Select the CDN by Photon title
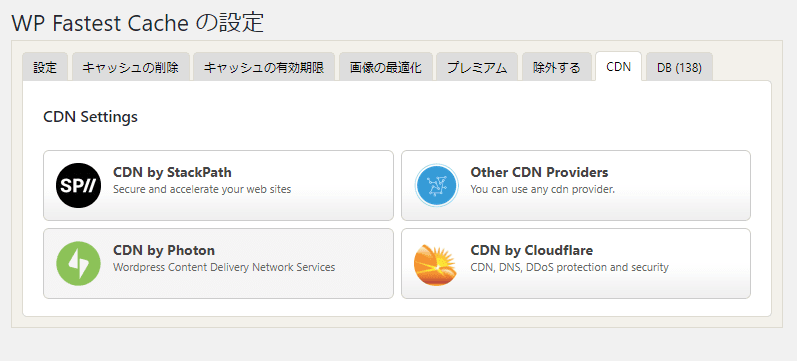The image size is (797, 361). pos(164,250)
